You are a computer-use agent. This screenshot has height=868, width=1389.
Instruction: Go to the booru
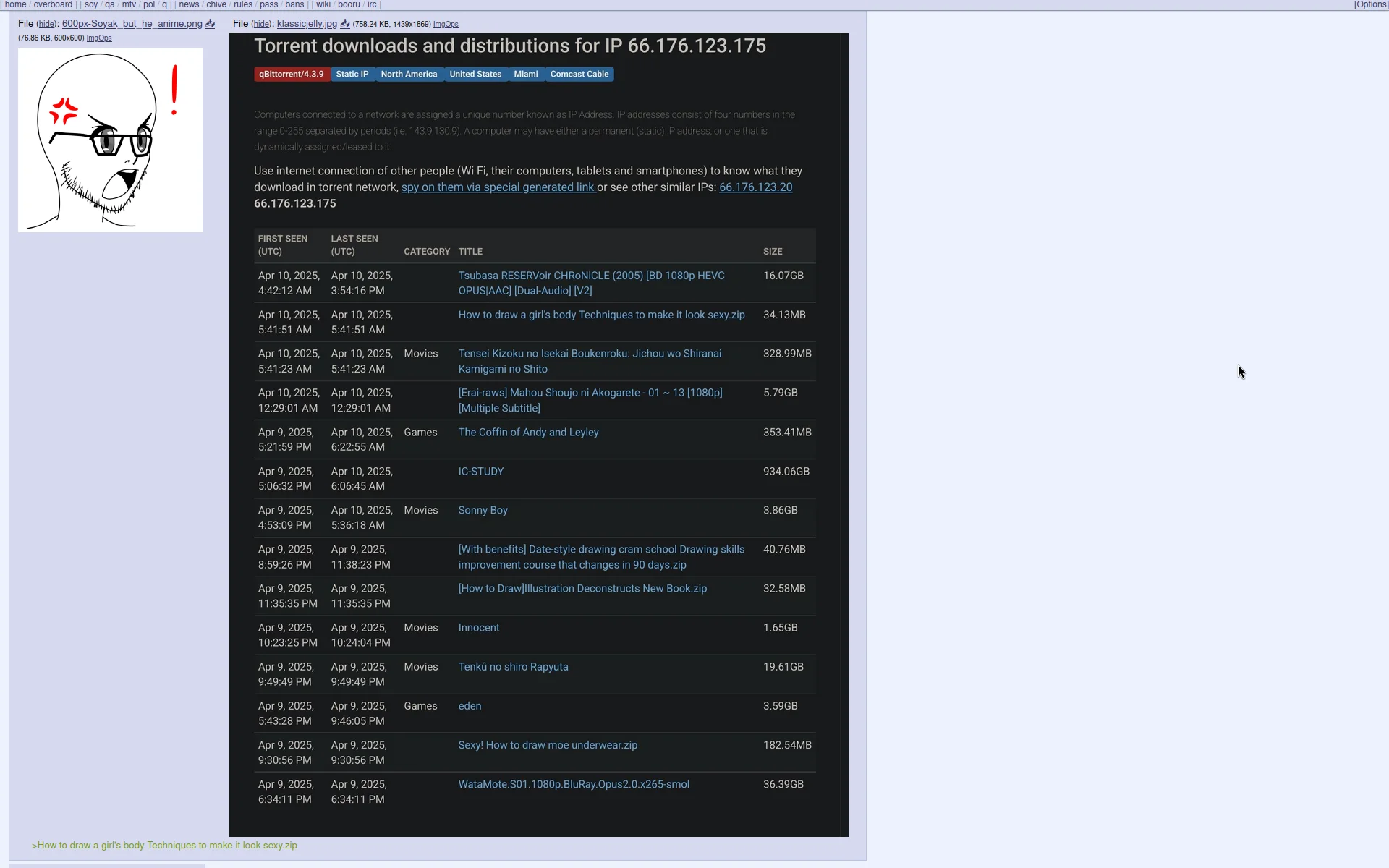click(349, 4)
